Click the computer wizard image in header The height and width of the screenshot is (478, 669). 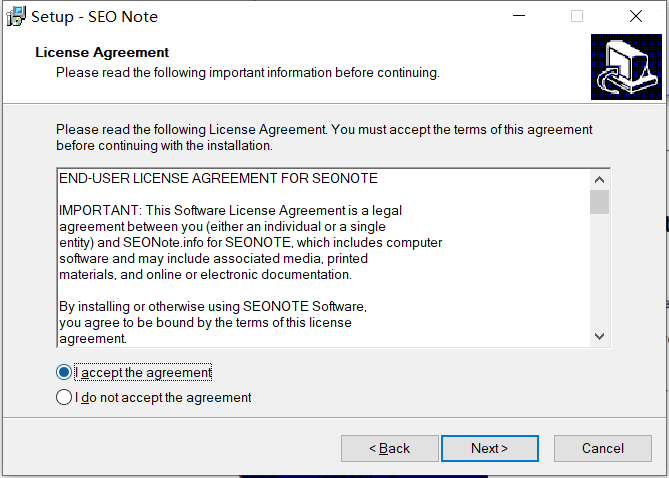point(626,67)
